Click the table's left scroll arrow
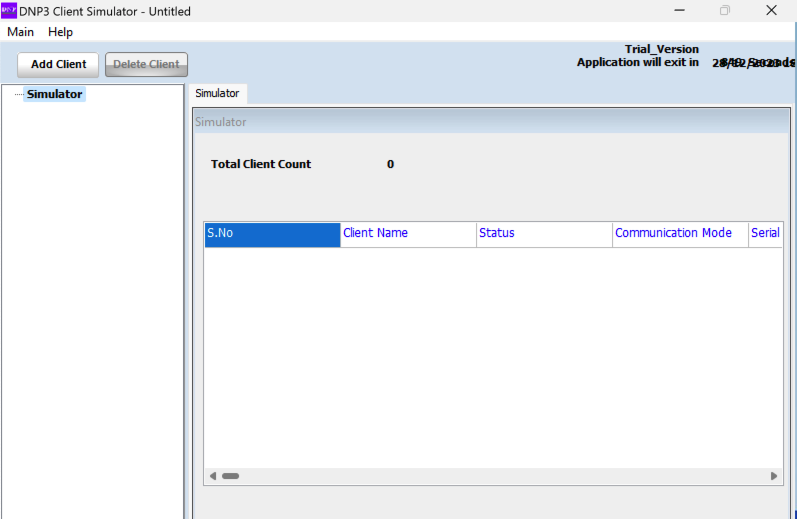 click(x=213, y=476)
